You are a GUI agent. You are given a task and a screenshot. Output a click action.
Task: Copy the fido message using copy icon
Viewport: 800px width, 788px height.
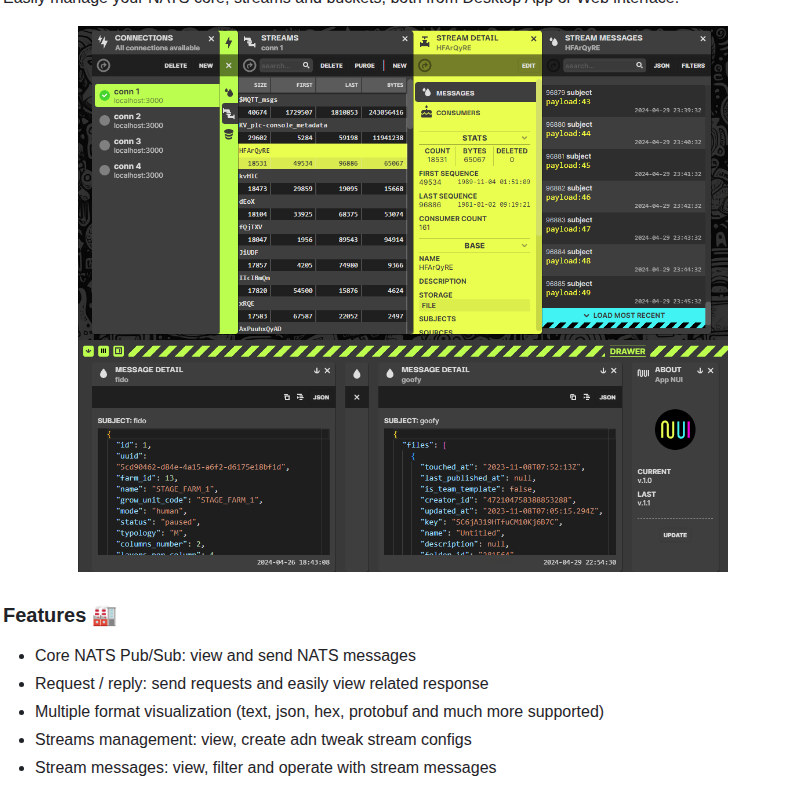[287, 397]
